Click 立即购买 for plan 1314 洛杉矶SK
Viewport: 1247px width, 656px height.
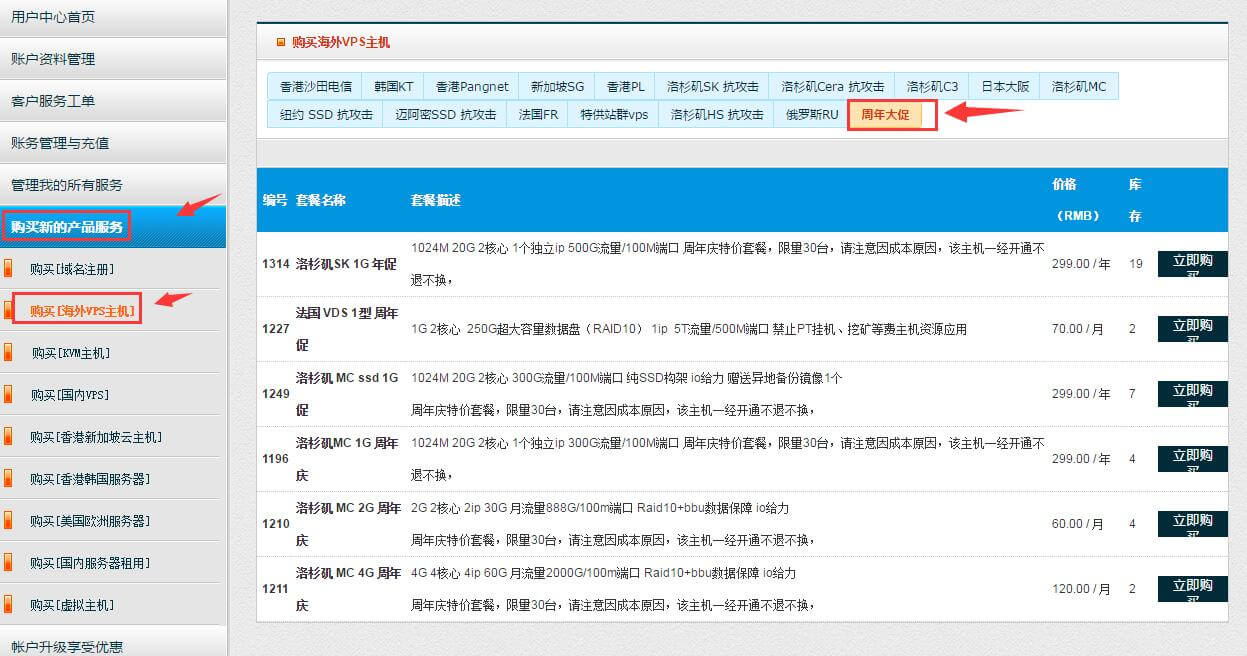point(1191,263)
